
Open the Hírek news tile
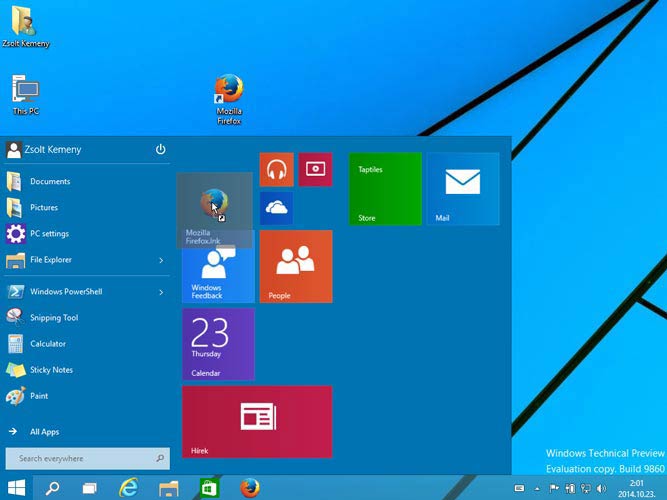point(257,422)
